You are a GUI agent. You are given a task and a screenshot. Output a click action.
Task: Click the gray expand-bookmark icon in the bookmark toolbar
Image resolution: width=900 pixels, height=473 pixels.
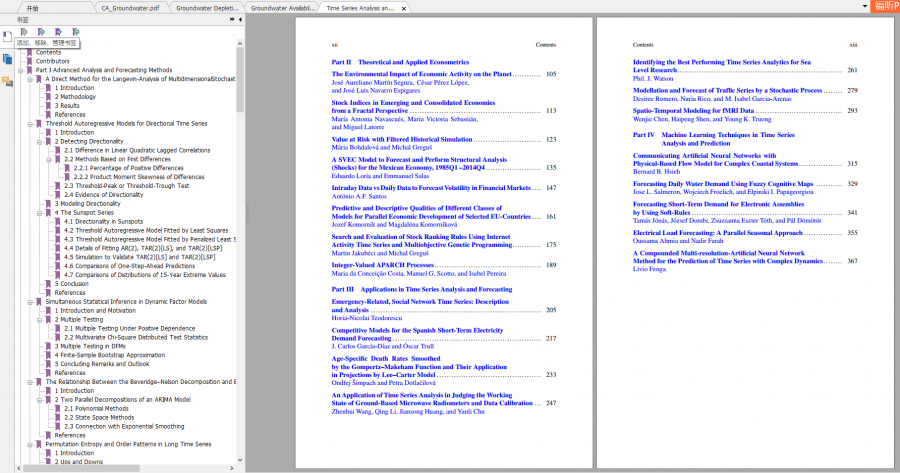tap(24, 32)
